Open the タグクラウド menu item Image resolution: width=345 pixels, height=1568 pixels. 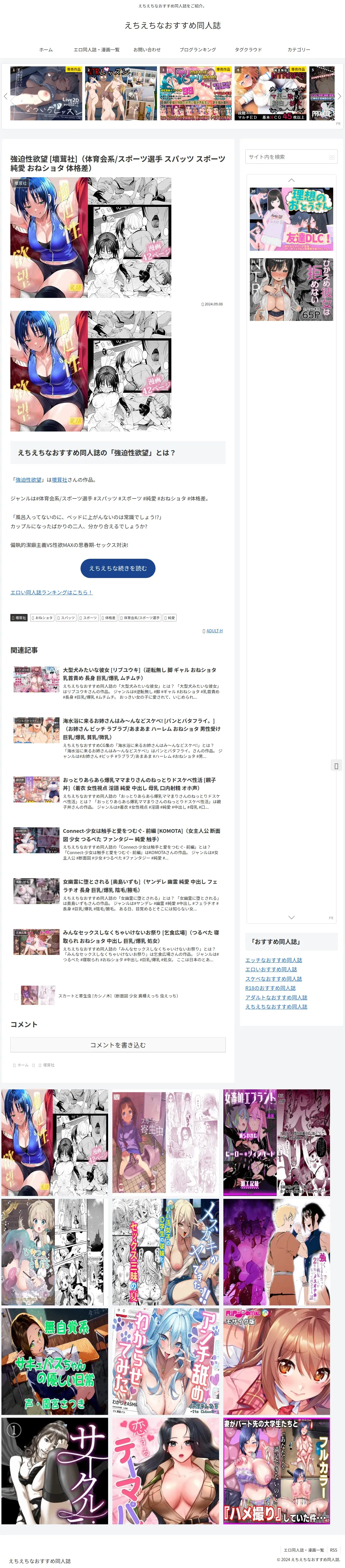click(248, 50)
